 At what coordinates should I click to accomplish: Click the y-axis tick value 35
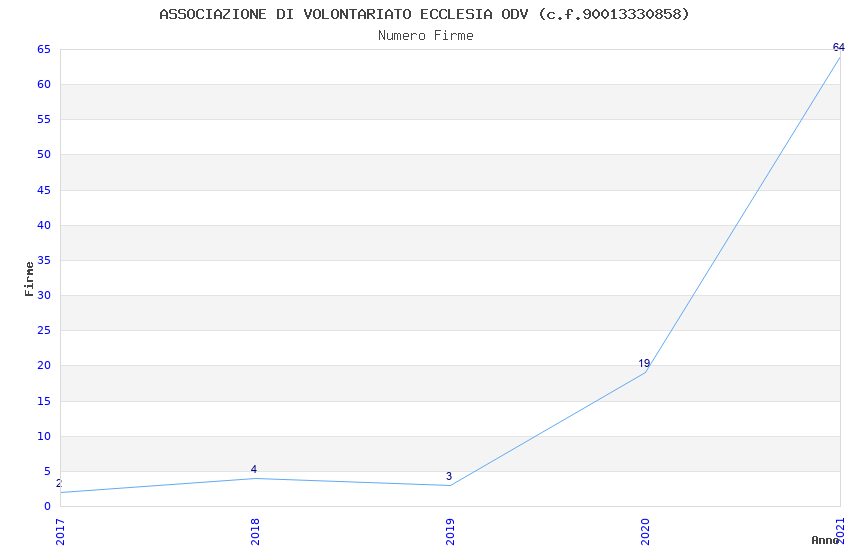point(44,261)
